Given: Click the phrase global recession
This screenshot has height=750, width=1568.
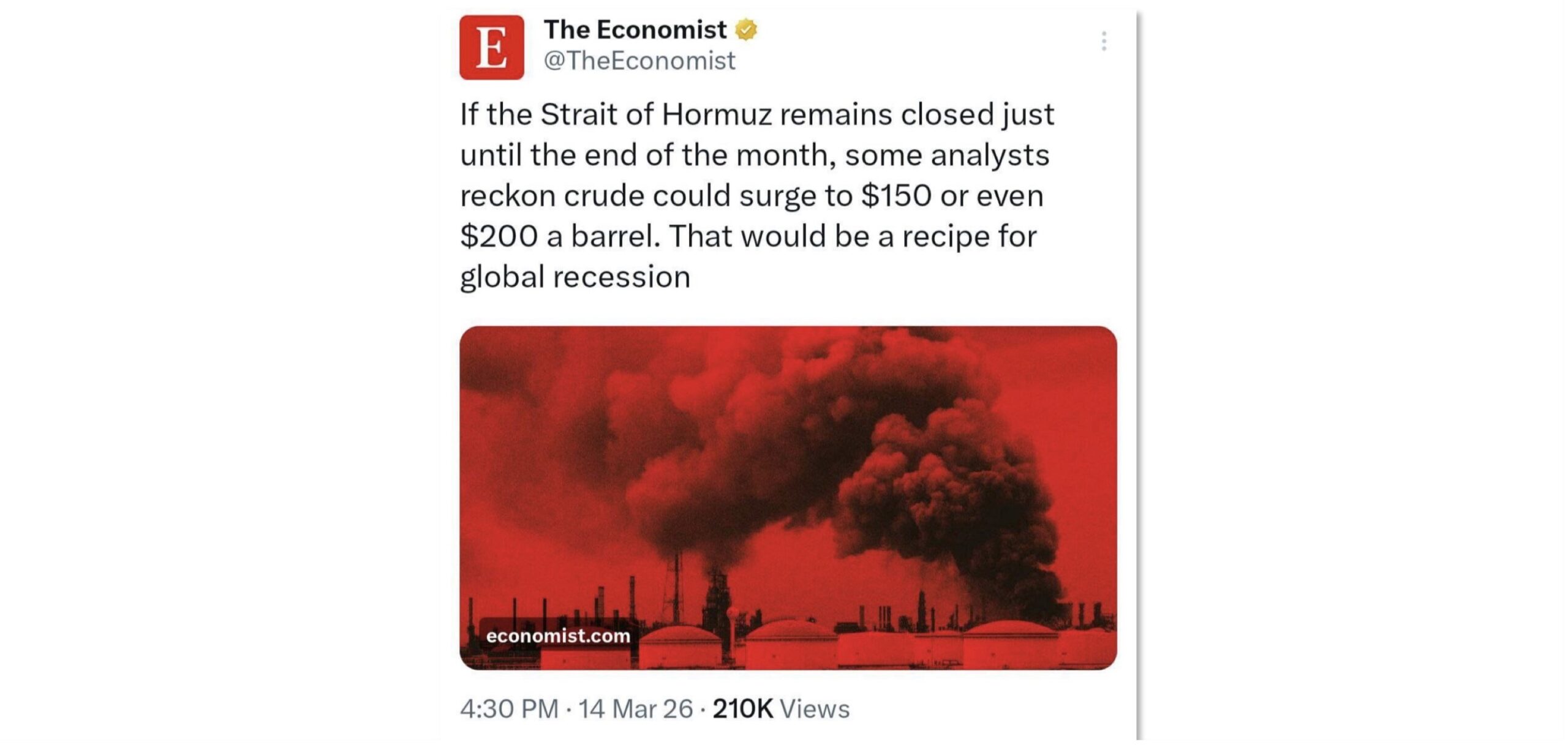Looking at the screenshot, I should pyautogui.click(x=575, y=277).
